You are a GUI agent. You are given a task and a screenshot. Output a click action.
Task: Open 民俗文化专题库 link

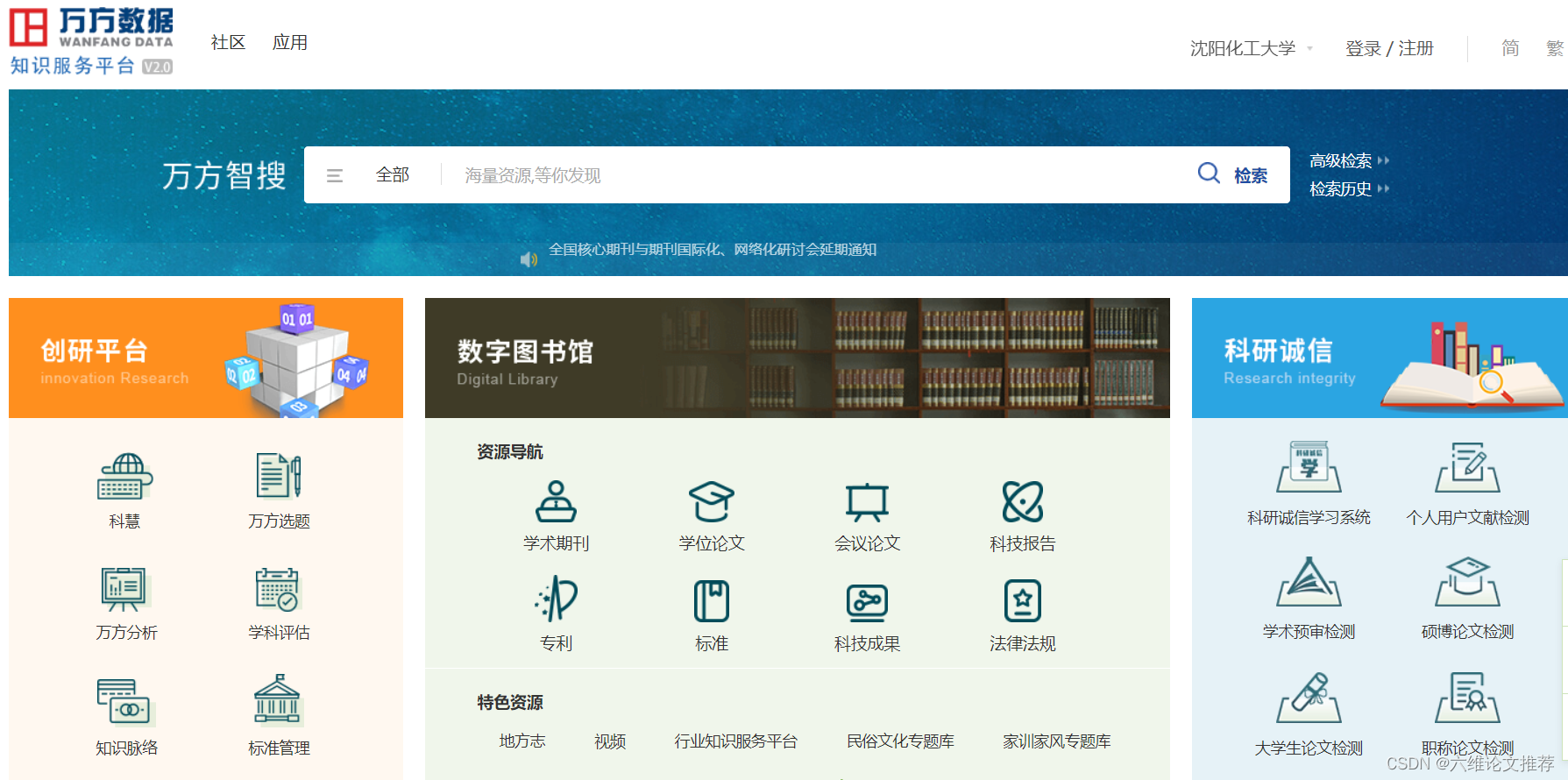tap(900, 741)
